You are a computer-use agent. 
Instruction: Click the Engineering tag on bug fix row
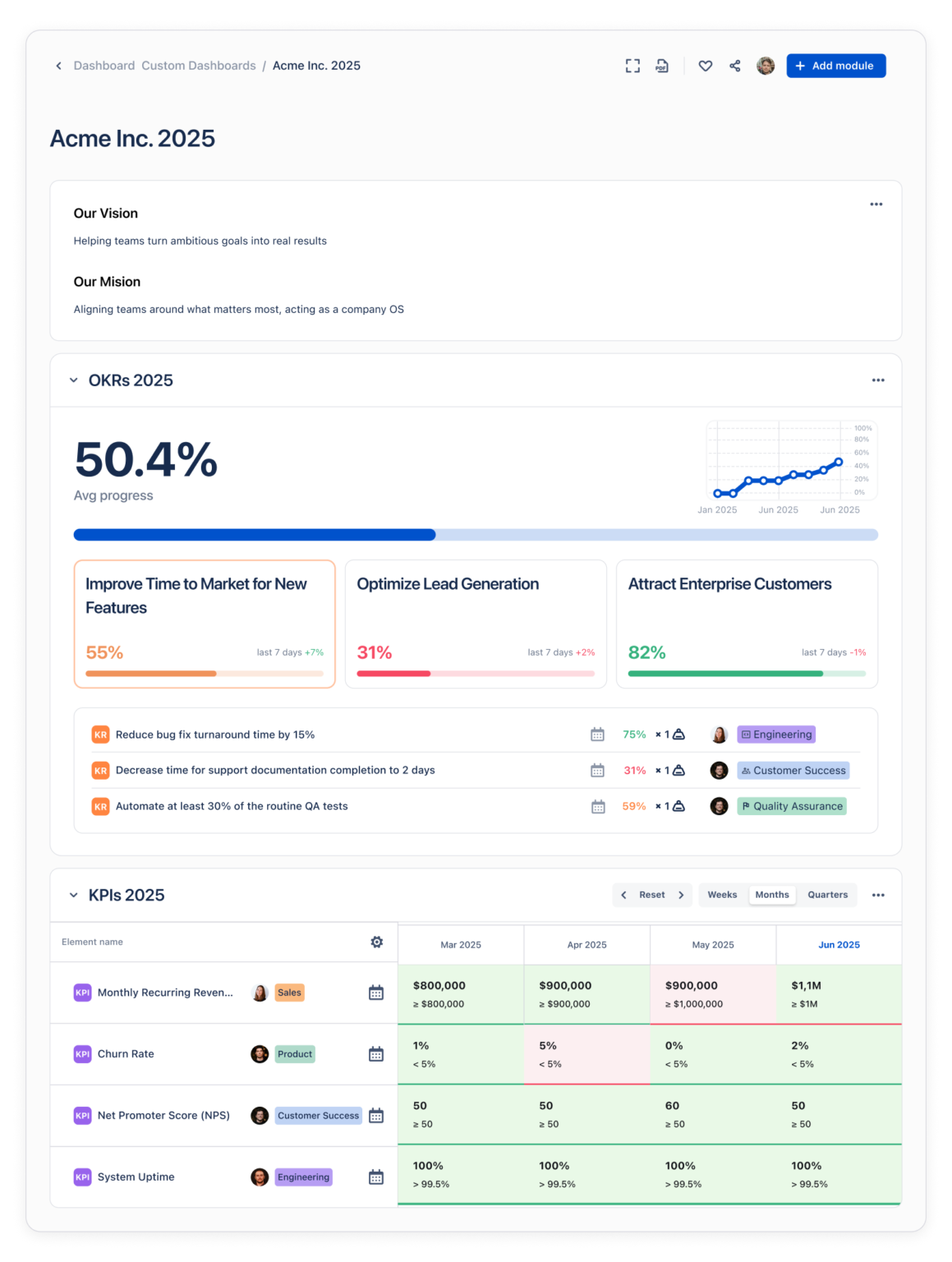(x=776, y=735)
